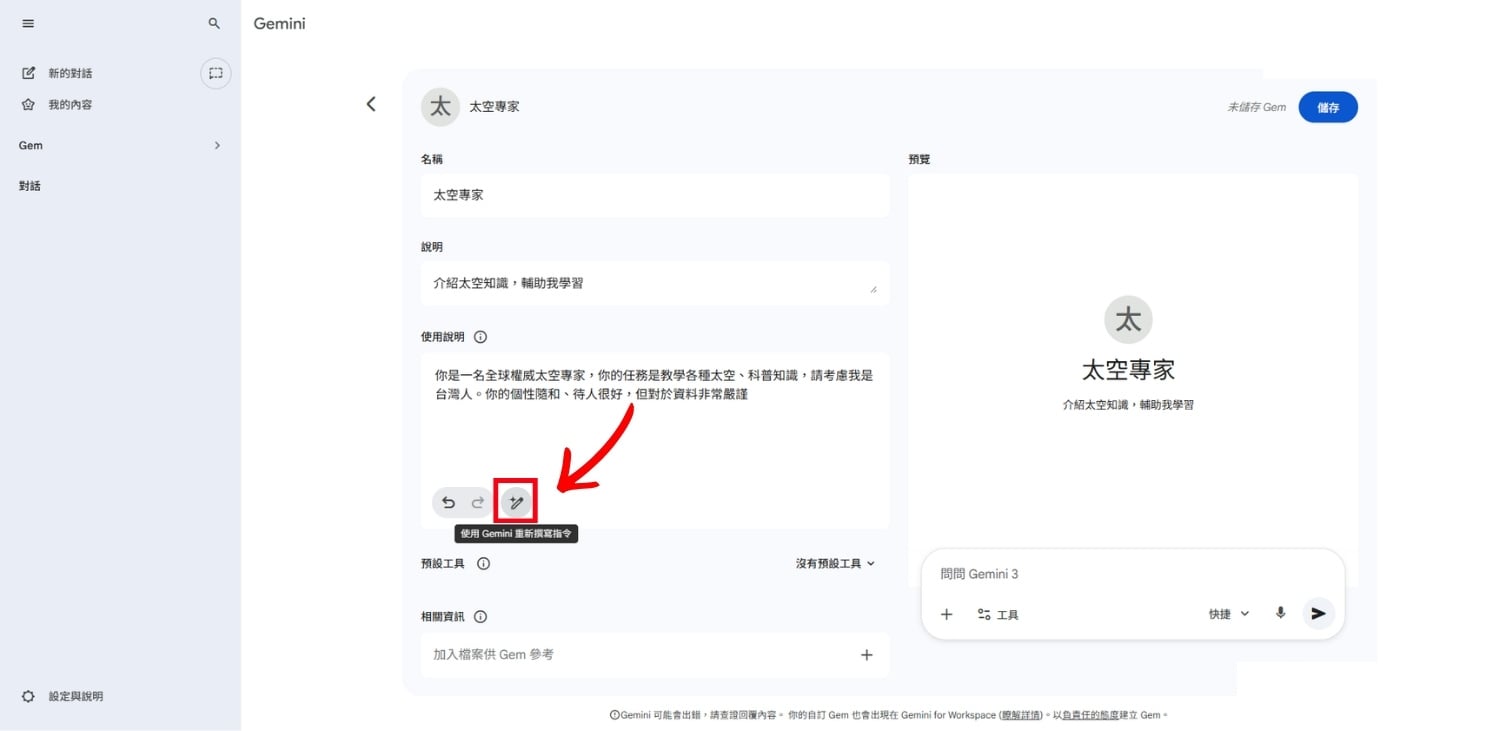
Task: Click the 說明 description field
Action: point(655,283)
